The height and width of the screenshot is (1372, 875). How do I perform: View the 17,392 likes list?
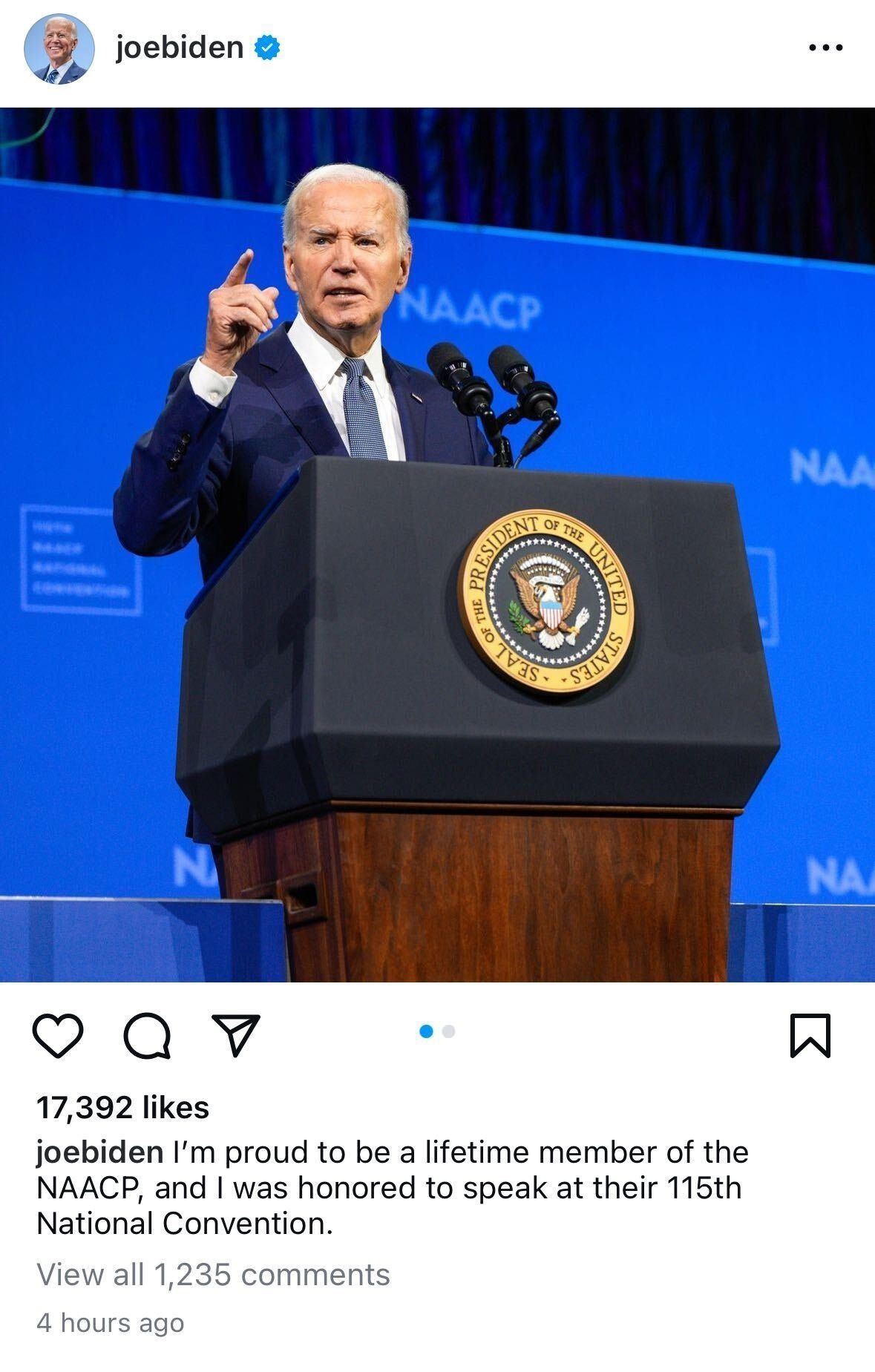click(x=123, y=1108)
